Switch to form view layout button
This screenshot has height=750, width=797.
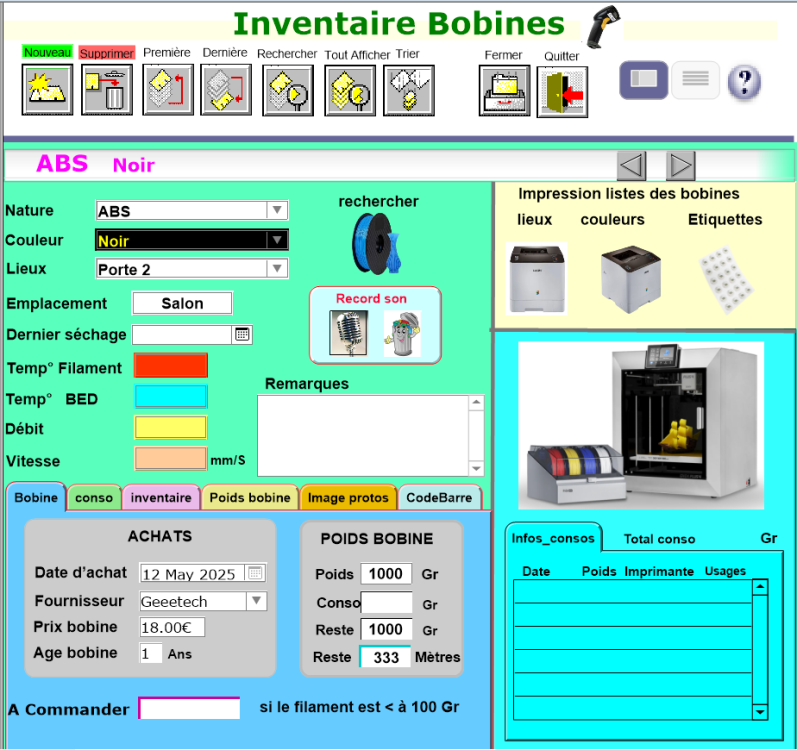(643, 80)
